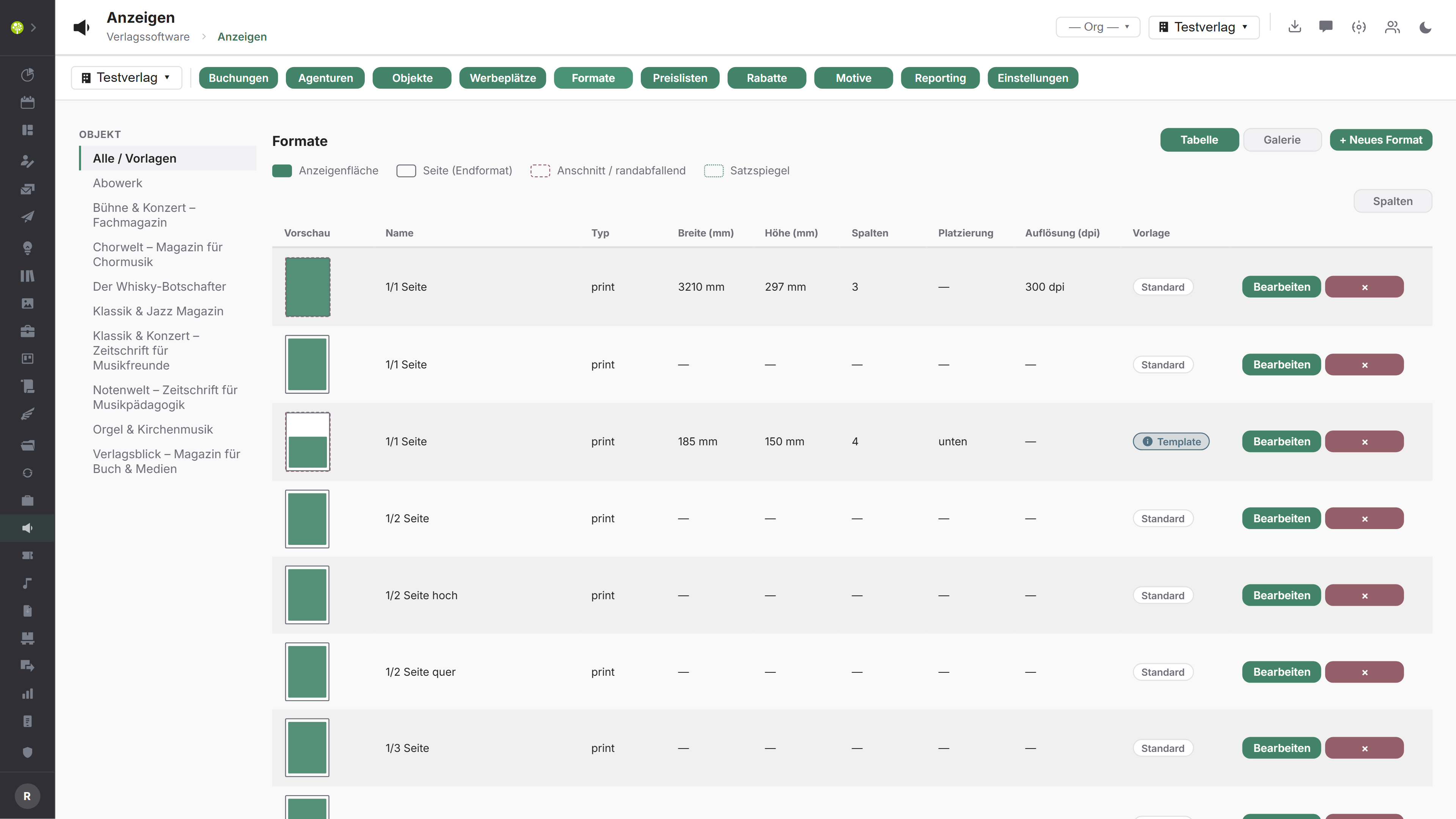Click the green app logo icon

[x=17, y=27]
